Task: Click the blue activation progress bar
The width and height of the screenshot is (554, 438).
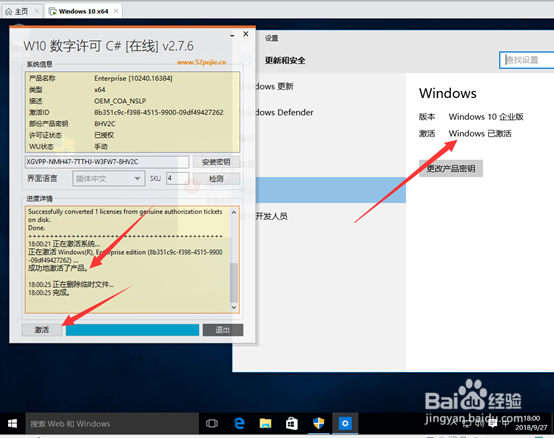Action: 132,330
